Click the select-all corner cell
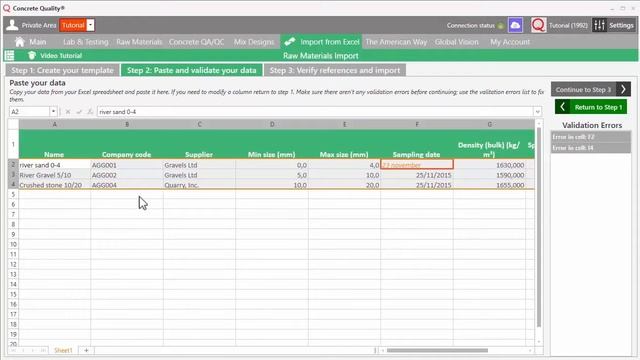This screenshot has width=640, height=360. point(13,124)
